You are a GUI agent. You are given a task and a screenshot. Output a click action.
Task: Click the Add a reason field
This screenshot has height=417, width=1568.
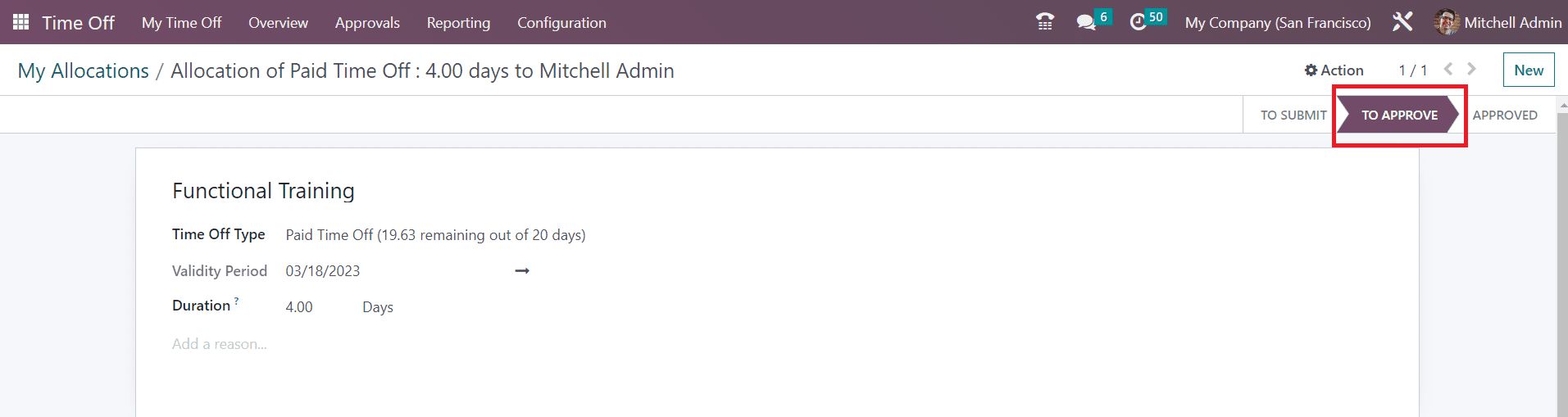point(220,344)
